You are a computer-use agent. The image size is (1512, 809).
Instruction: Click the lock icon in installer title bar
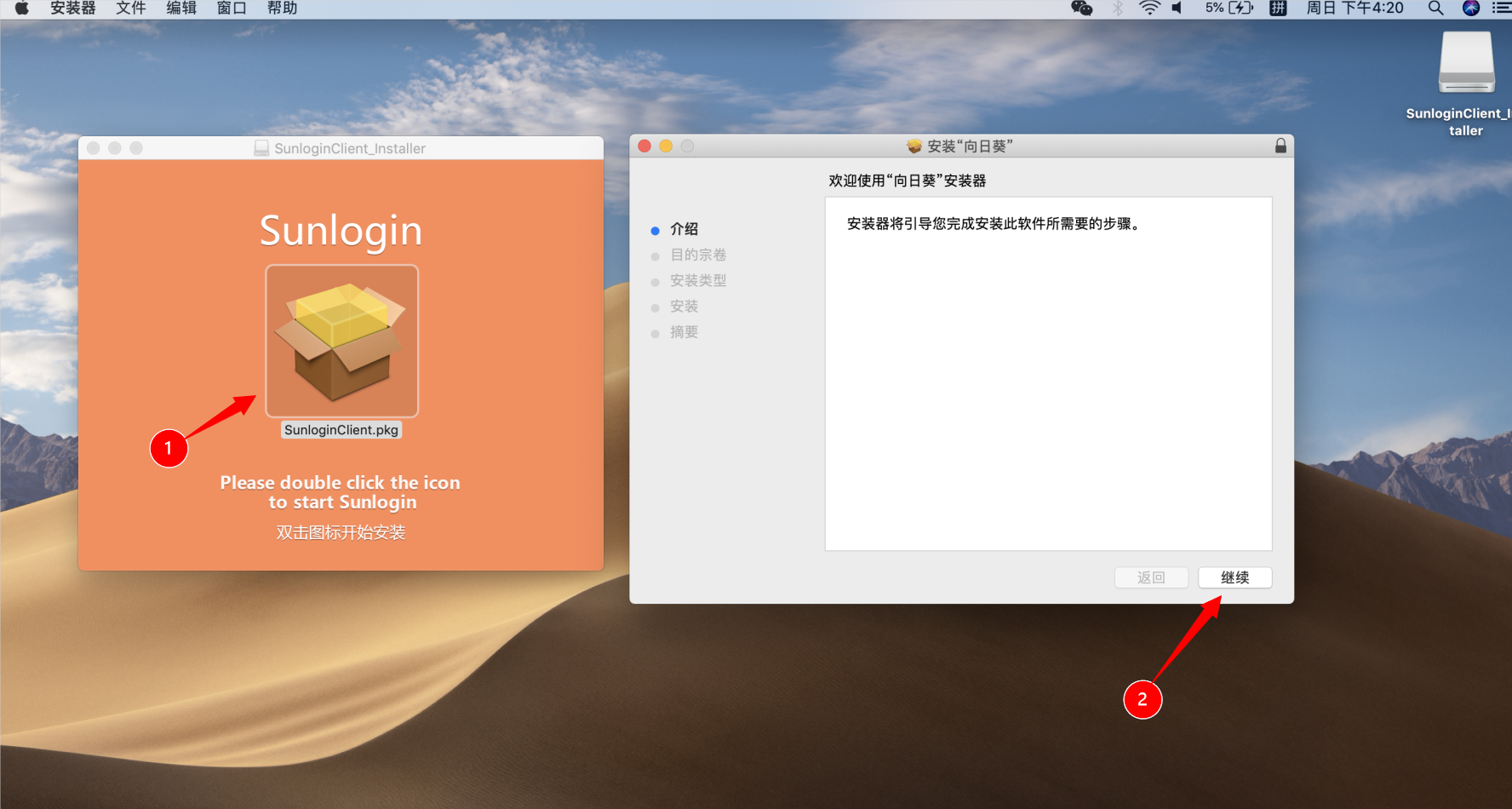point(1280,146)
